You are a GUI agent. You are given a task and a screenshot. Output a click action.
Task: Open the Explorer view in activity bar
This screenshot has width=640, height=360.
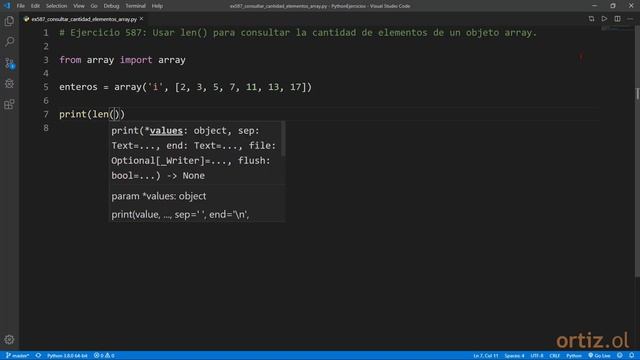click(x=9, y=21)
